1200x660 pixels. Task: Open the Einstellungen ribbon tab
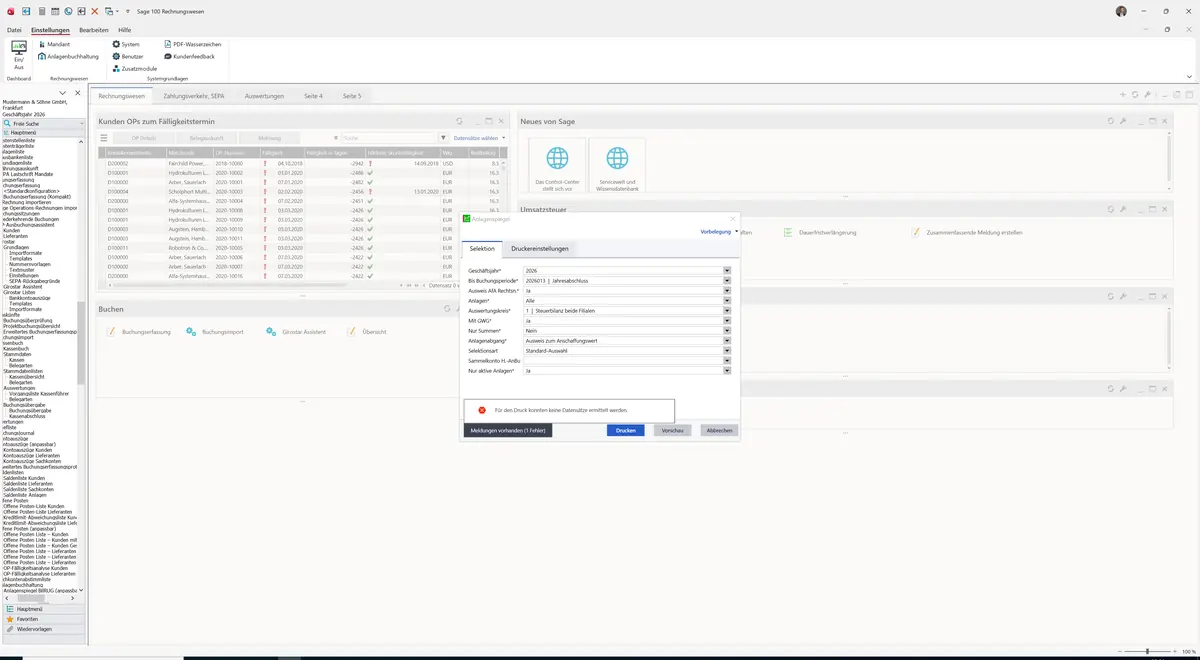click(x=50, y=30)
